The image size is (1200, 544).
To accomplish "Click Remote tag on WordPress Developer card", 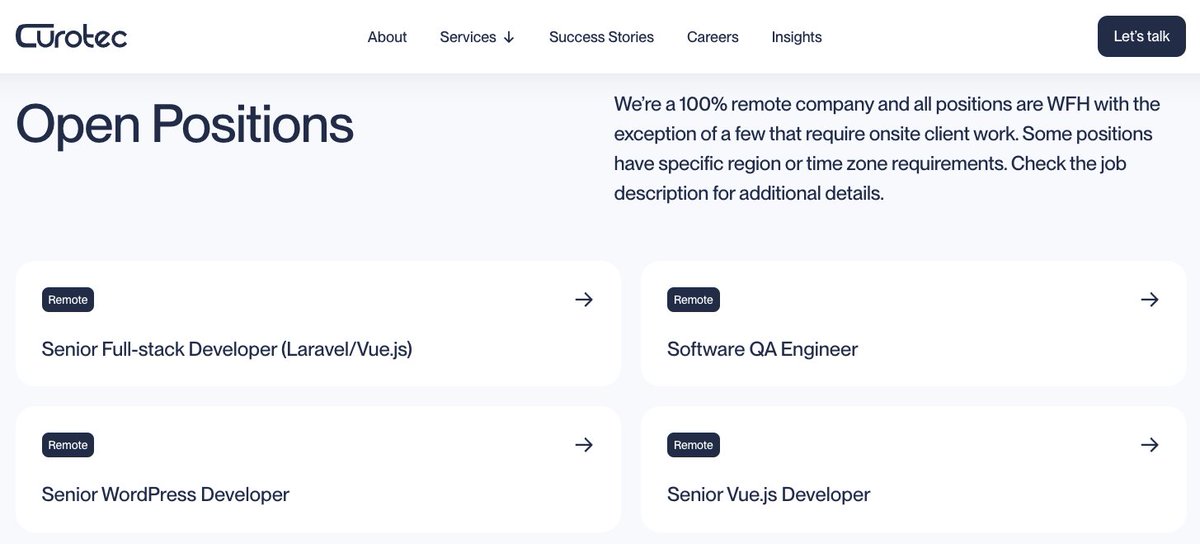I will [68, 445].
